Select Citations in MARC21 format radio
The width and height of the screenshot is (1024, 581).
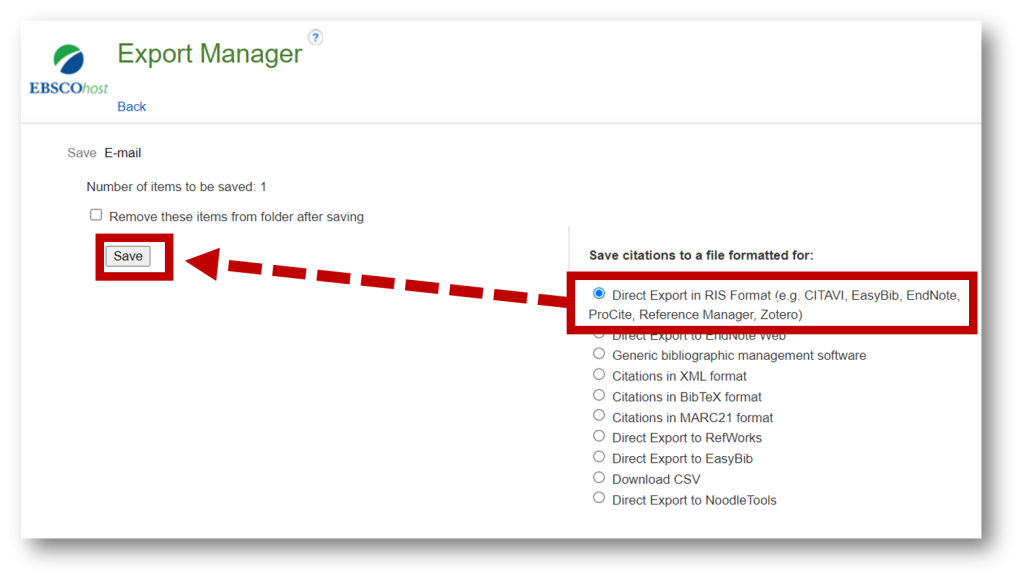599,416
